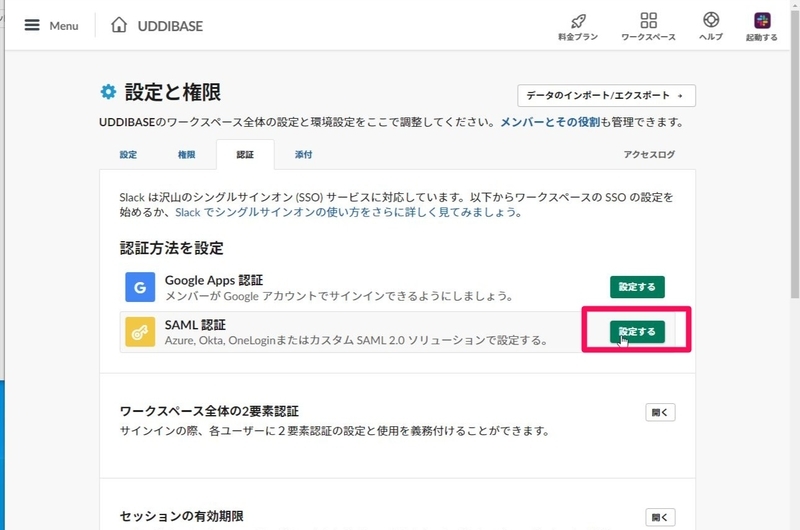Open the アクセスログ tab
Image resolution: width=800 pixels, height=530 pixels.
tap(649, 155)
